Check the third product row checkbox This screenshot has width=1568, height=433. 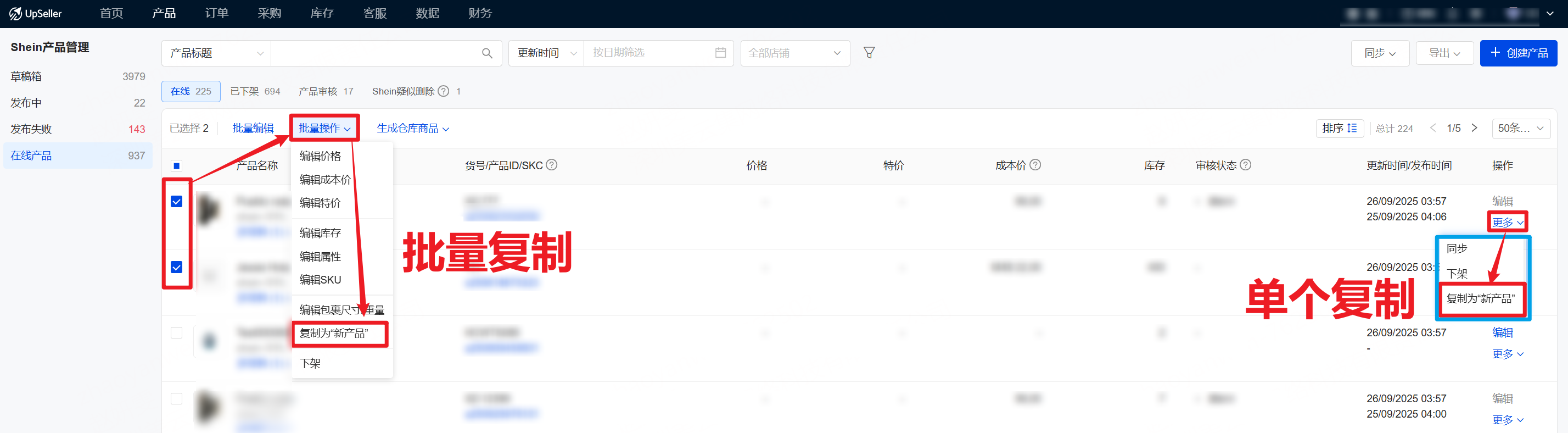pos(177,333)
